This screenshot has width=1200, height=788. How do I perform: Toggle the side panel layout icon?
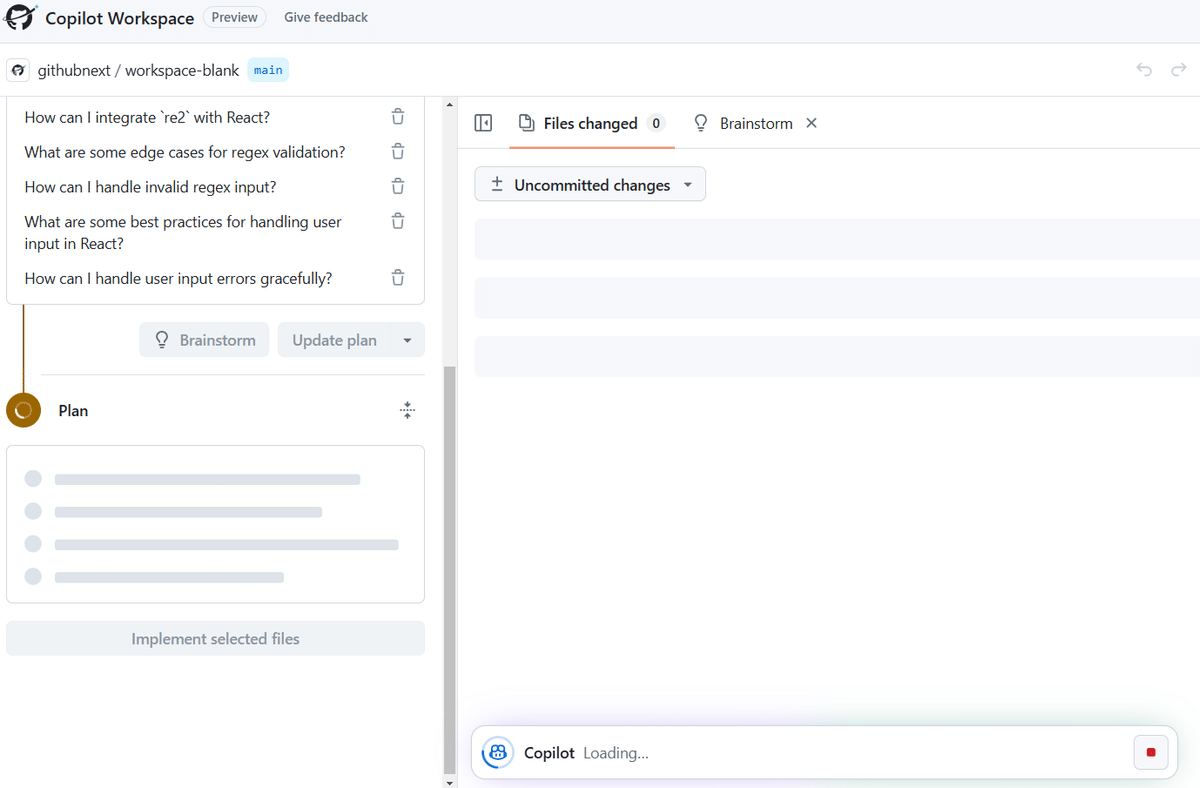pos(483,122)
